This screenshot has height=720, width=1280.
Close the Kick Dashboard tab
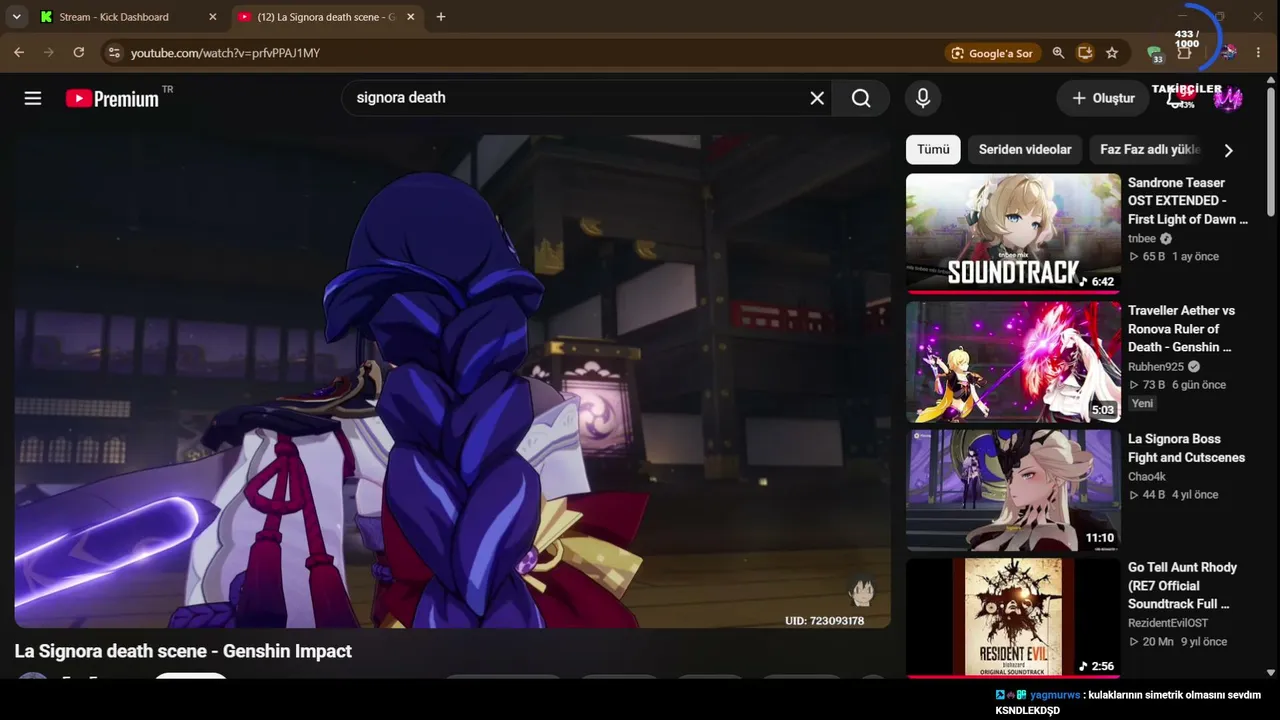pos(212,17)
